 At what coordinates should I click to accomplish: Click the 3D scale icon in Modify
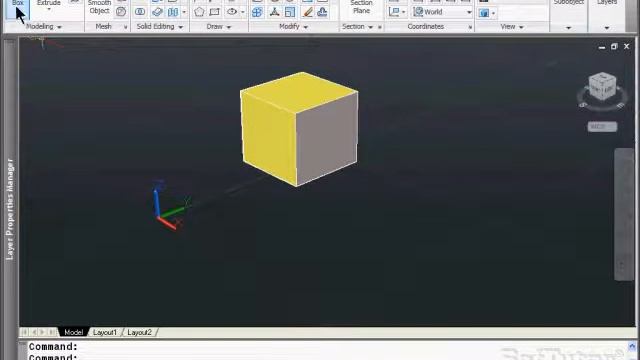tap(290, 12)
